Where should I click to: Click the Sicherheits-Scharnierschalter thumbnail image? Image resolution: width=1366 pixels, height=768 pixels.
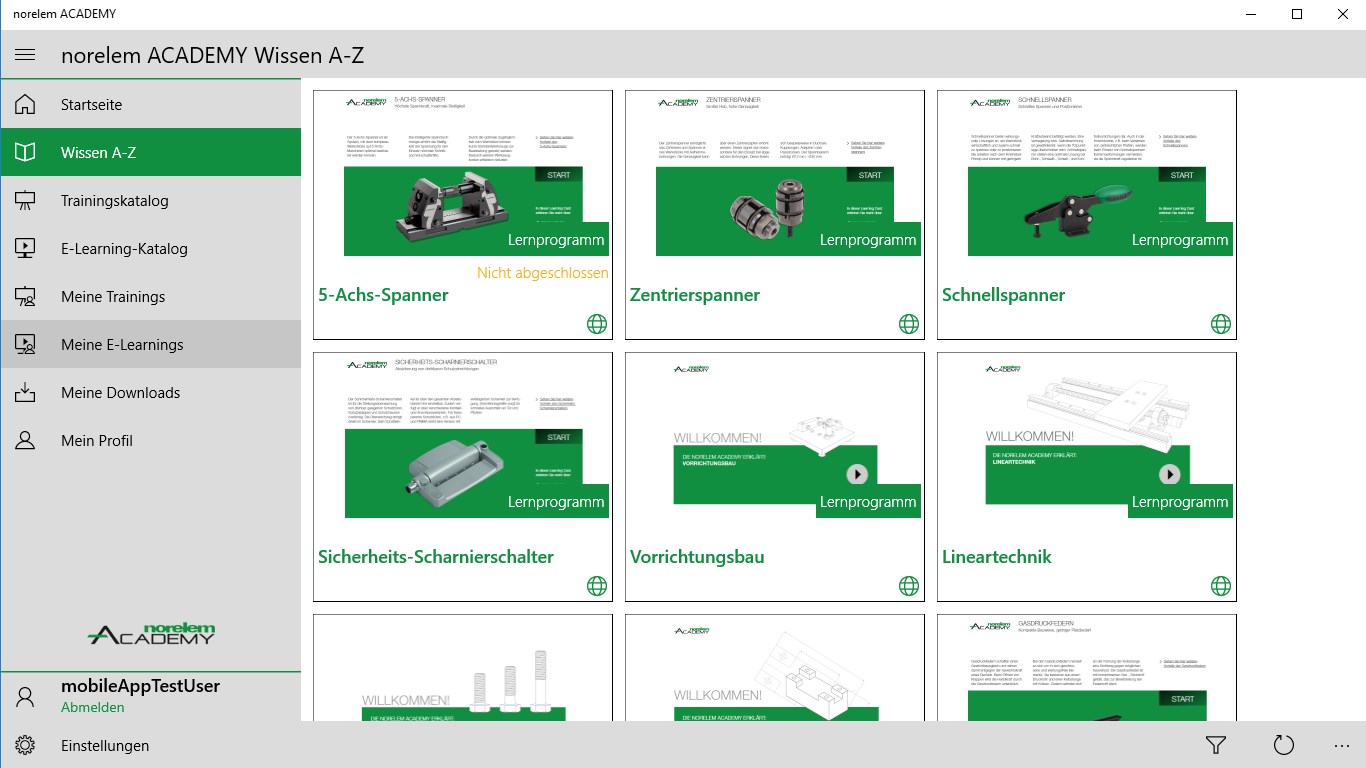point(463,437)
